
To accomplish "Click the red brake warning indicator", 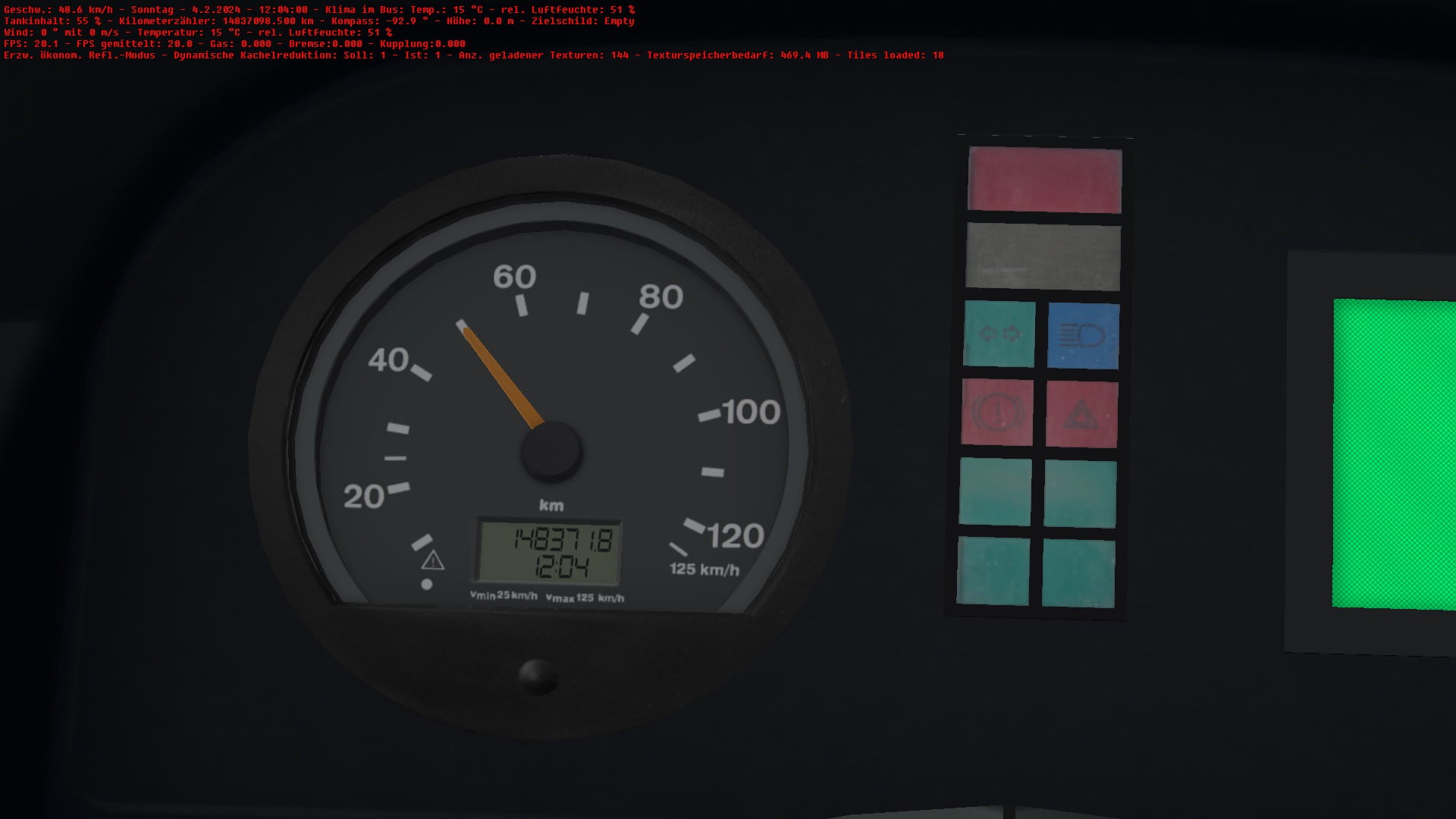I will [x=997, y=413].
